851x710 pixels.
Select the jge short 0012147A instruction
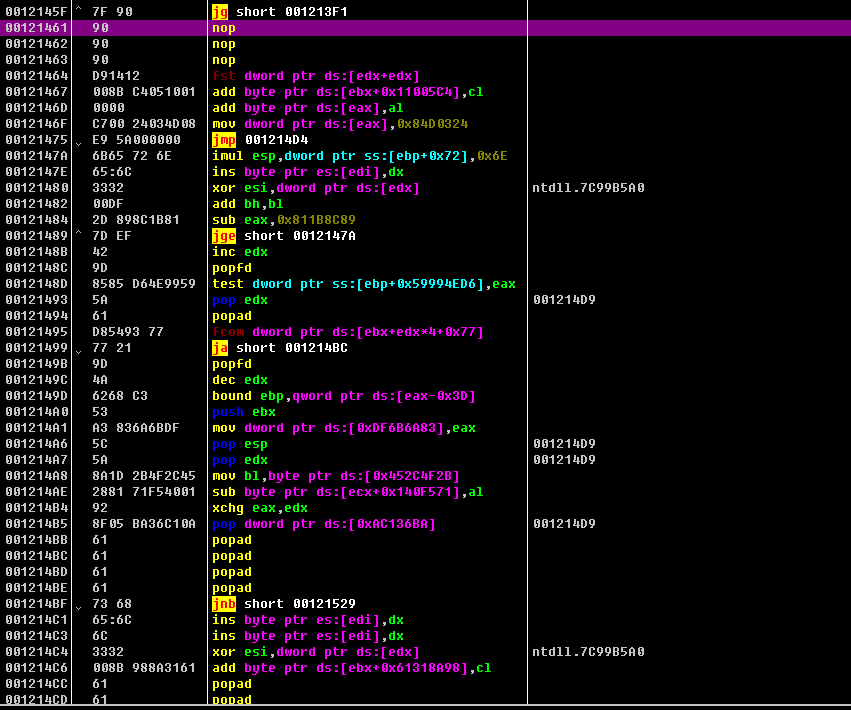tap(280, 236)
